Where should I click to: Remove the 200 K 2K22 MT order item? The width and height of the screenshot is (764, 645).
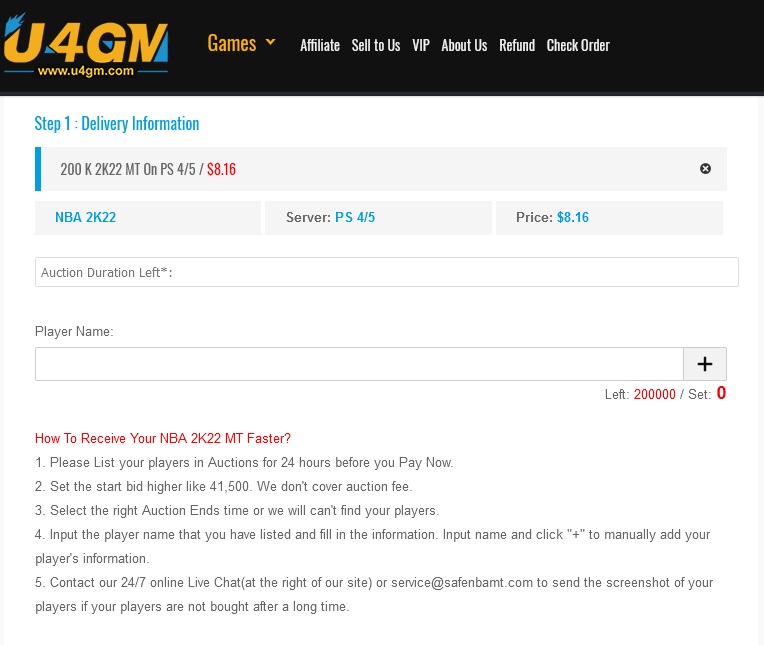[x=705, y=169]
